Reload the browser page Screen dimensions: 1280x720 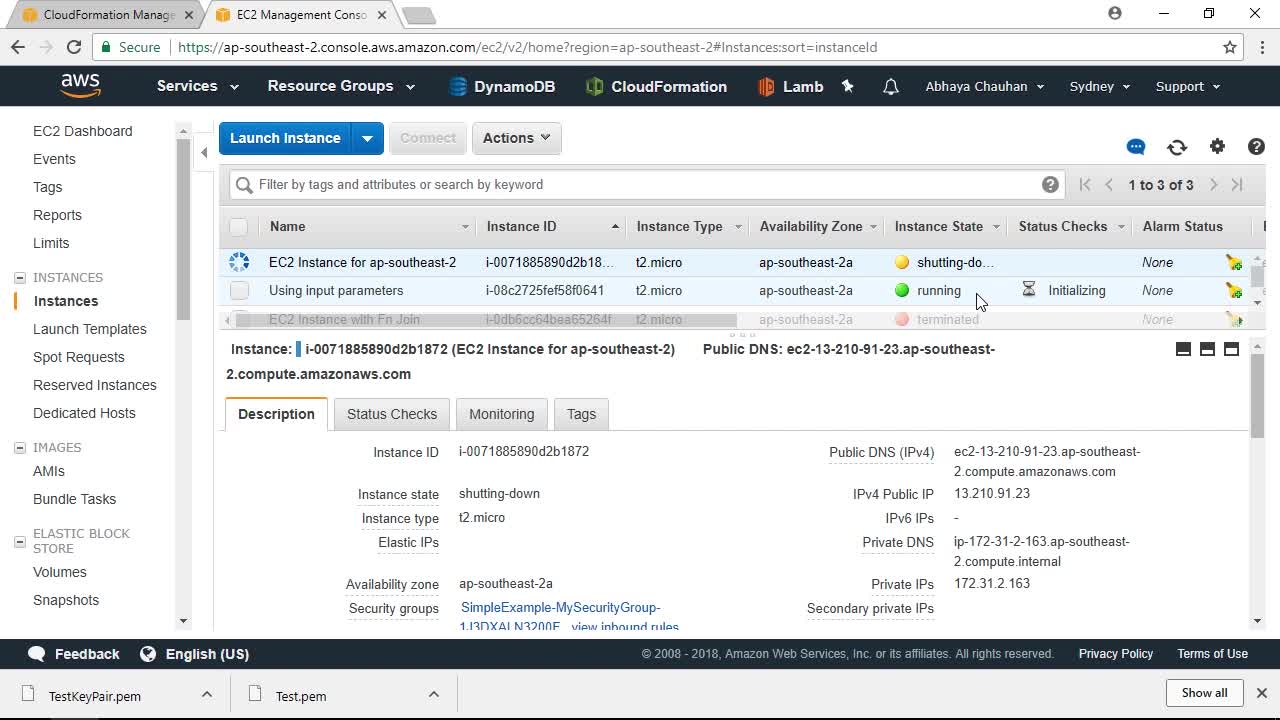pyautogui.click(x=74, y=47)
